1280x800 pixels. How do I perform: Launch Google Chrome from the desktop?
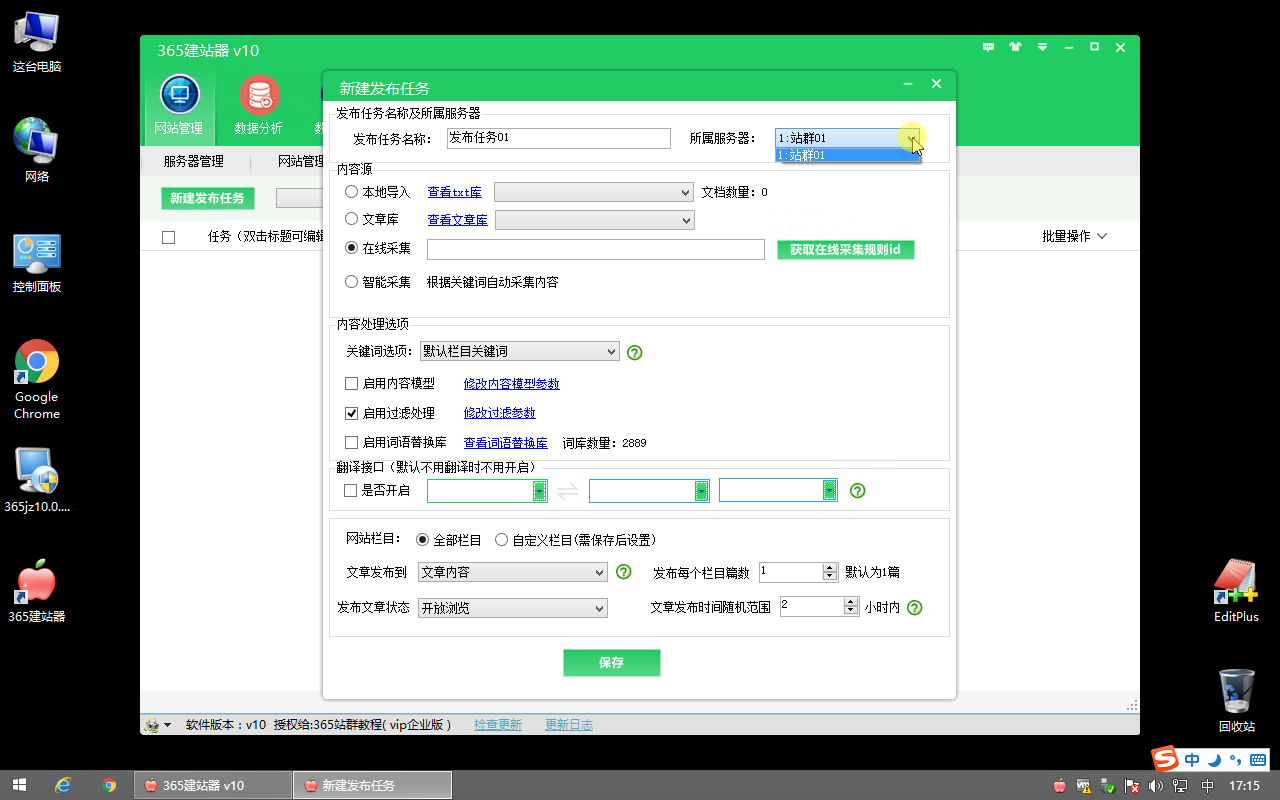37,380
